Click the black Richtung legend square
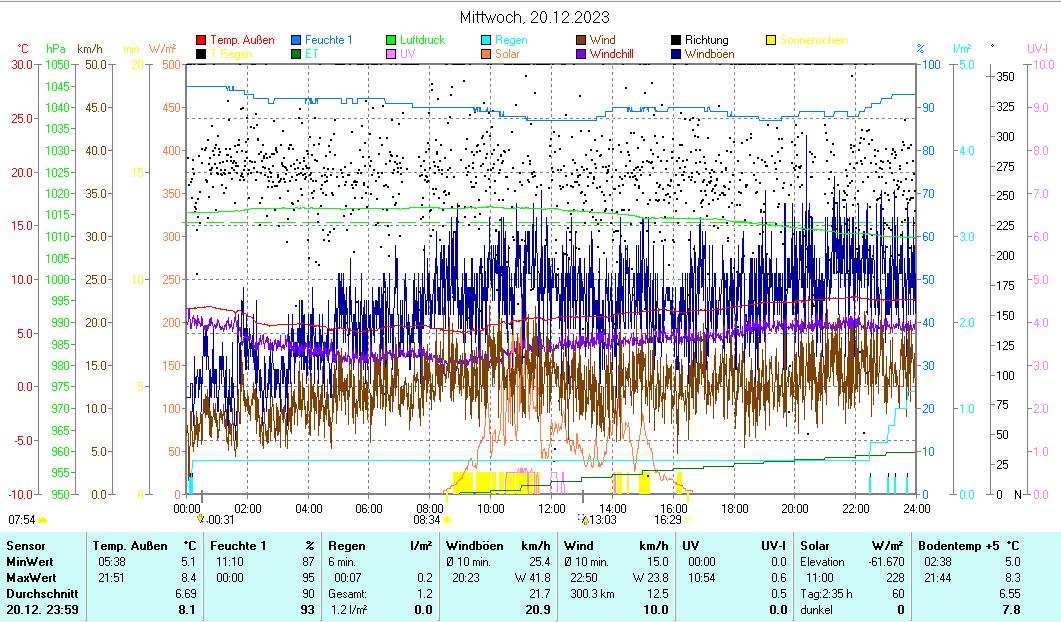The height and width of the screenshot is (622, 1061). tap(677, 40)
